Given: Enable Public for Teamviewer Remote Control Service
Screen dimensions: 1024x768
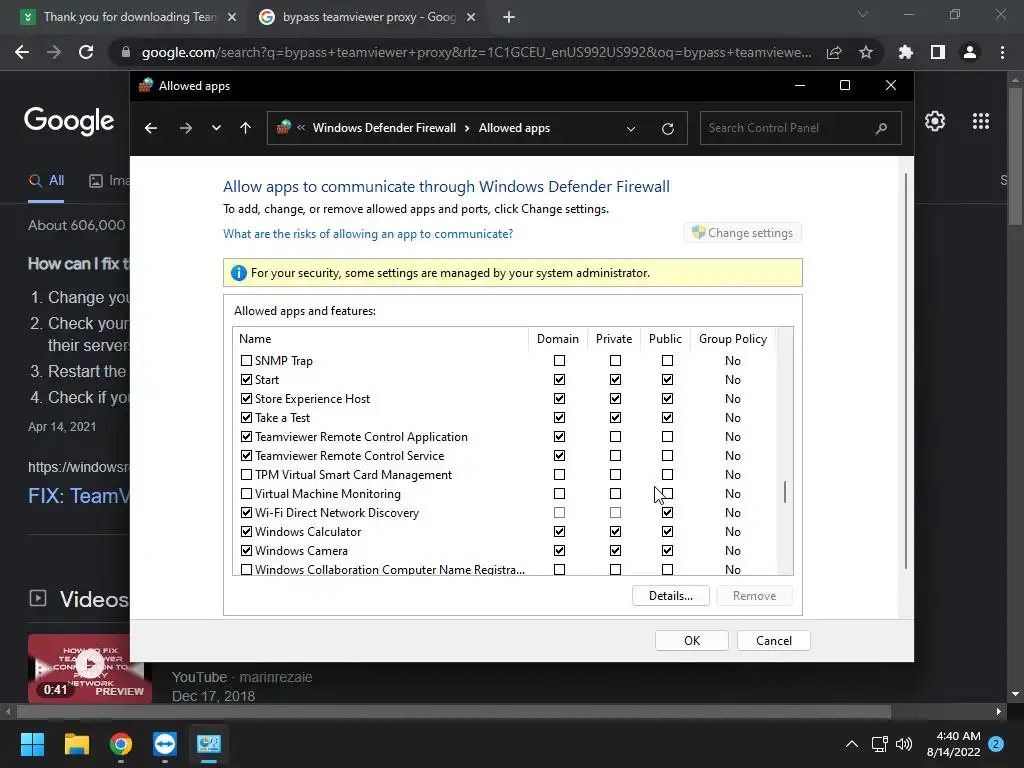Looking at the screenshot, I should [x=667, y=455].
